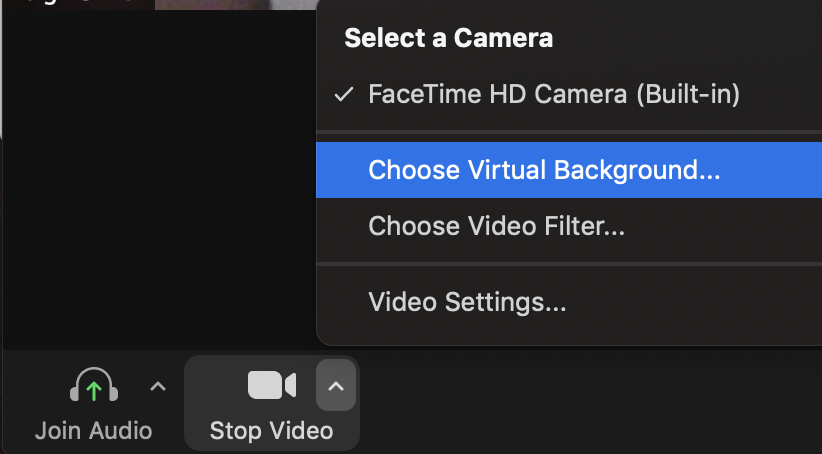The width and height of the screenshot is (822, 454).
Task: Click the green arrow inside the headphones icon
Action: click(94, 391)
